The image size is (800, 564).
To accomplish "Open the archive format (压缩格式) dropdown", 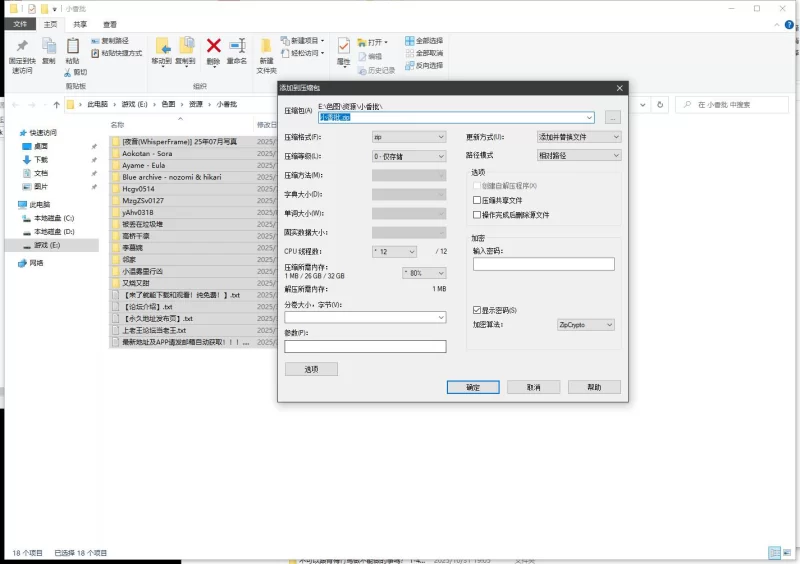I will tap(408, 136).
